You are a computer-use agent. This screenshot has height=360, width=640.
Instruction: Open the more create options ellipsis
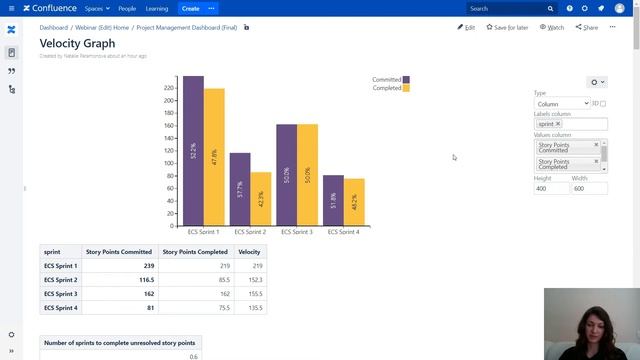click(211, 9)
